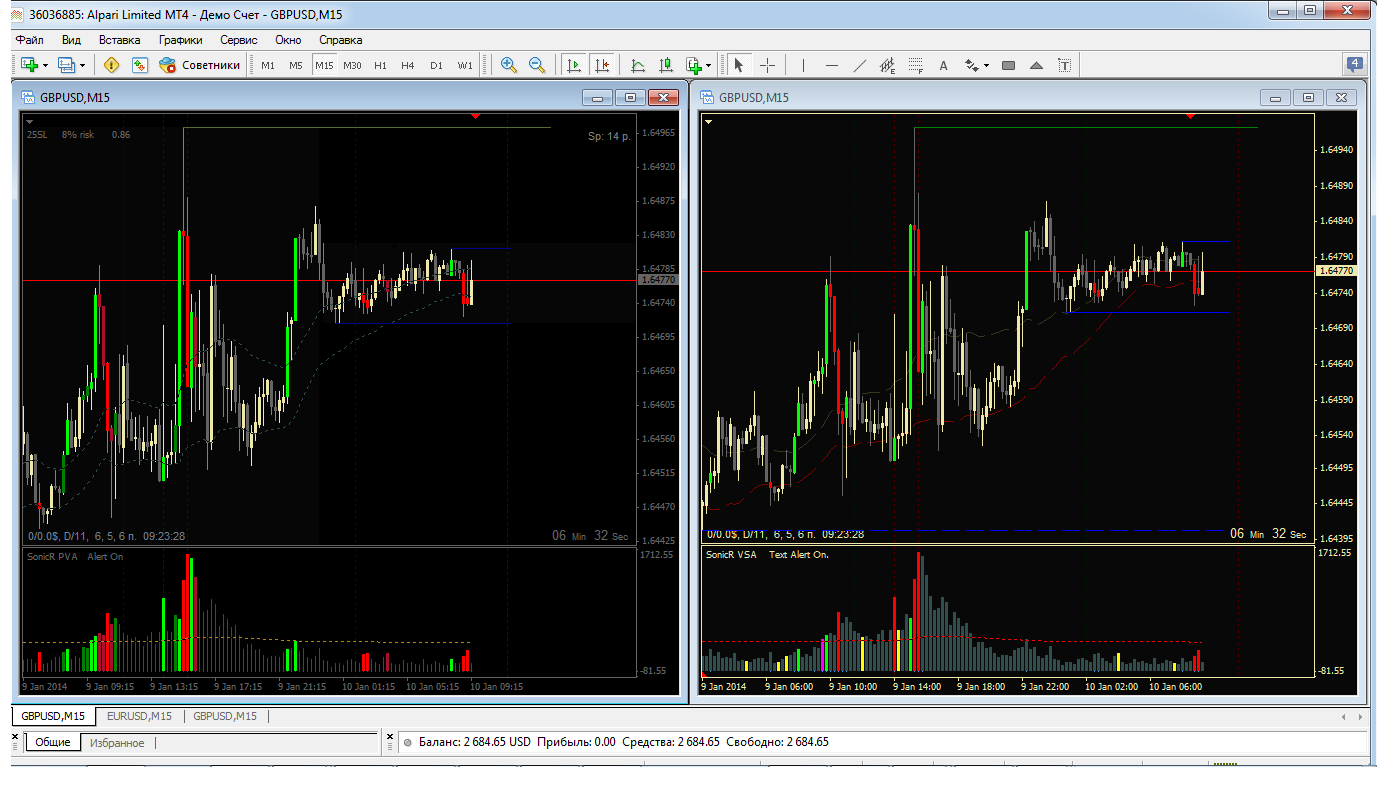1378x786 pixels.
Task: Zoom out the chart with magnifier minus
Action: click(x=537, y=65)
